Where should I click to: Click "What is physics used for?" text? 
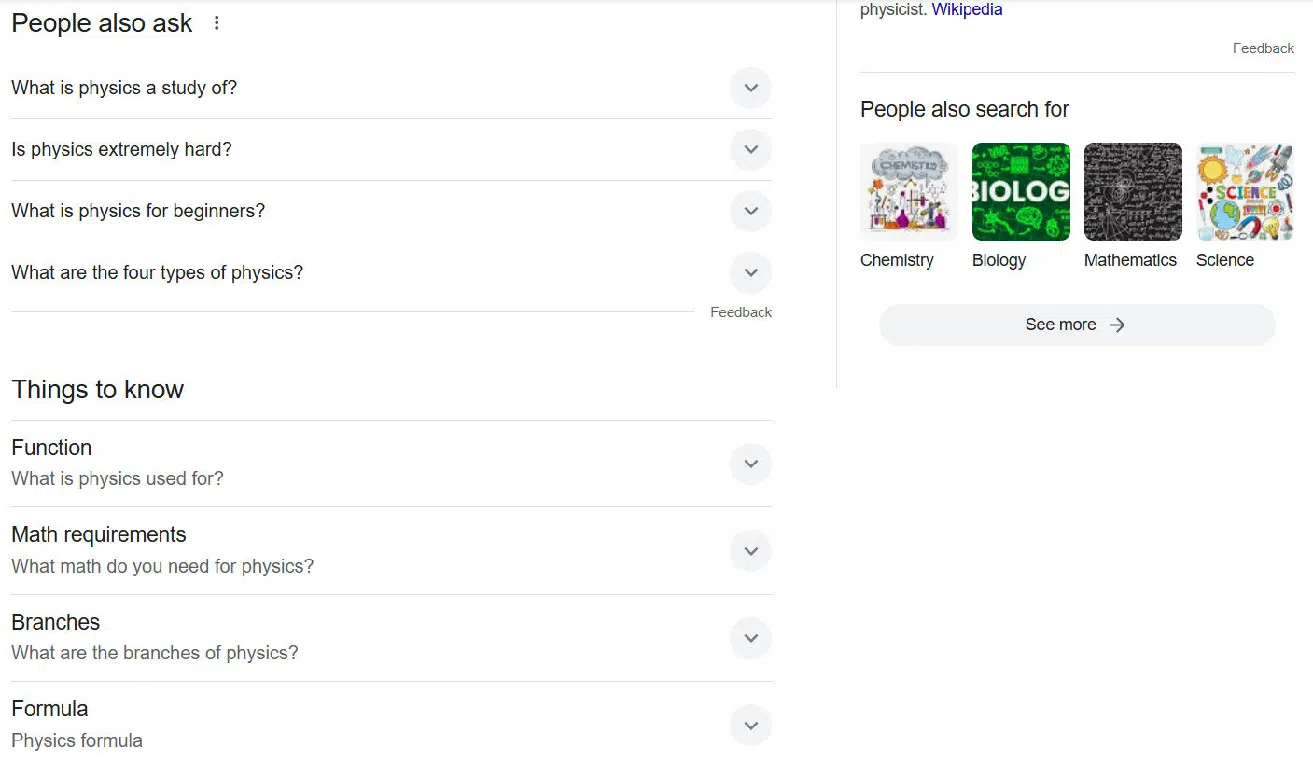tap(117, 479)
